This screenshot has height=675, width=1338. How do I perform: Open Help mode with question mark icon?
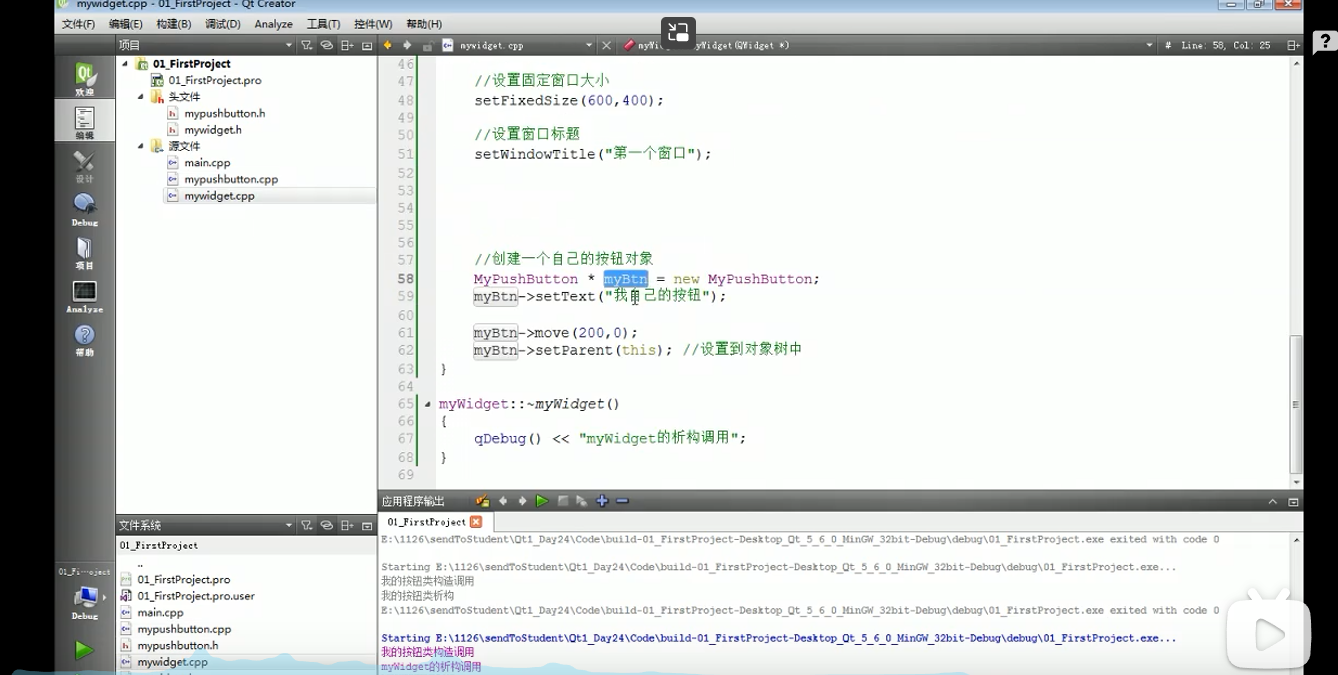point(85,340)
